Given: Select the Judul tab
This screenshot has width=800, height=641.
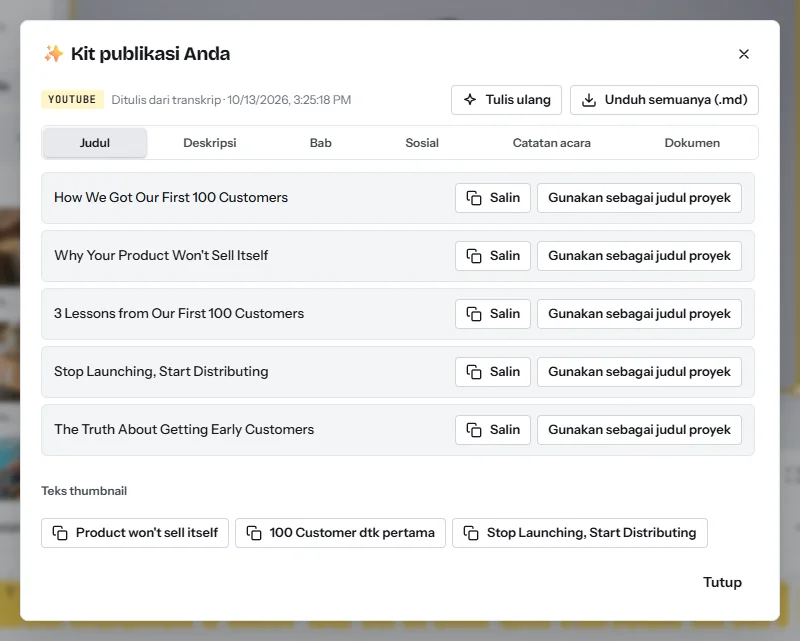Looking at the screenshot, I should pyautogui.click(x=95, y=143).
